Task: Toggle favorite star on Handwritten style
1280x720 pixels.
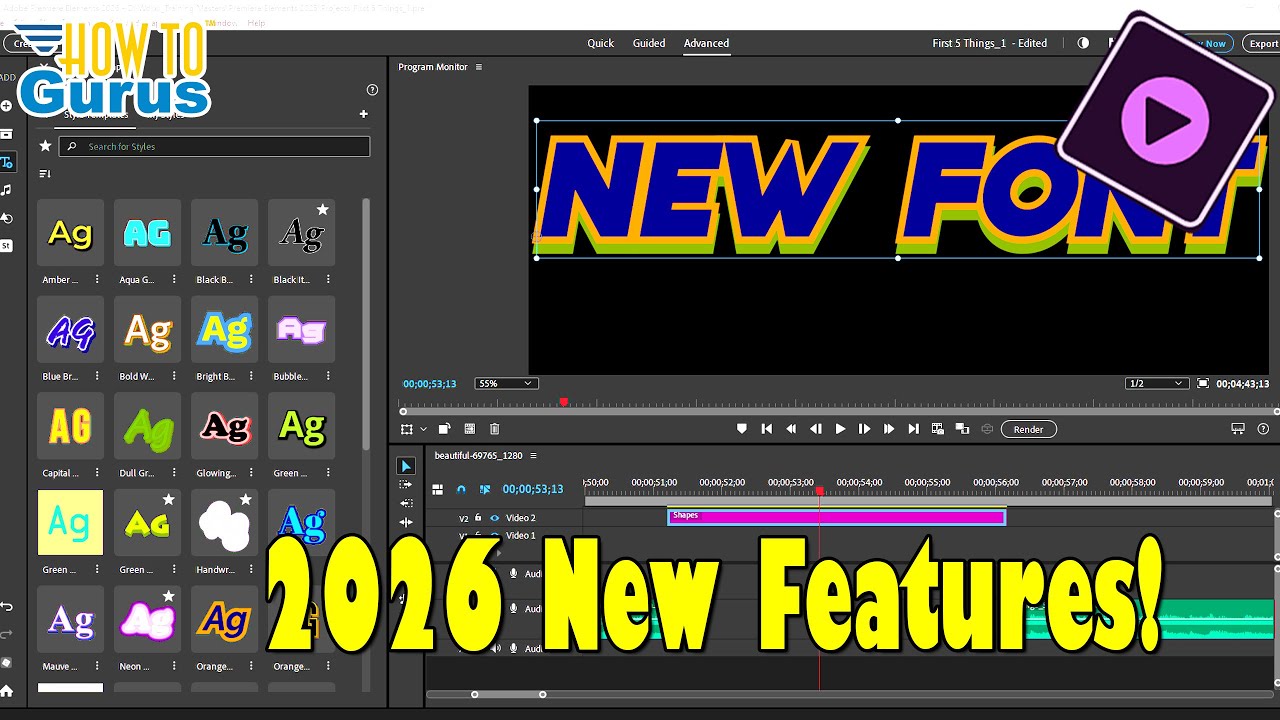Action: (246, 500)
